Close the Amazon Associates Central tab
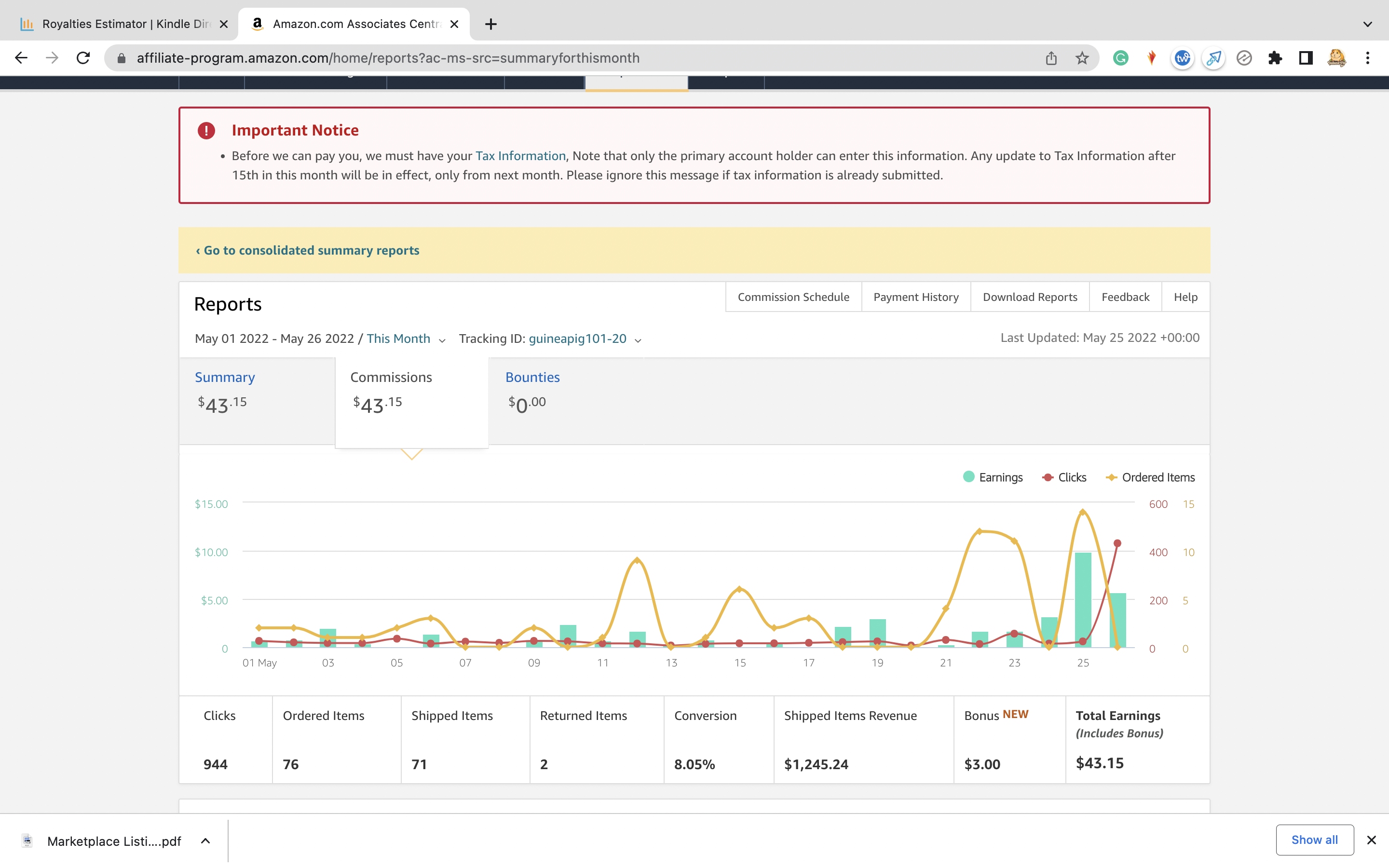Viewport: 1389px width, 868px height. click(x=454, y=24)
